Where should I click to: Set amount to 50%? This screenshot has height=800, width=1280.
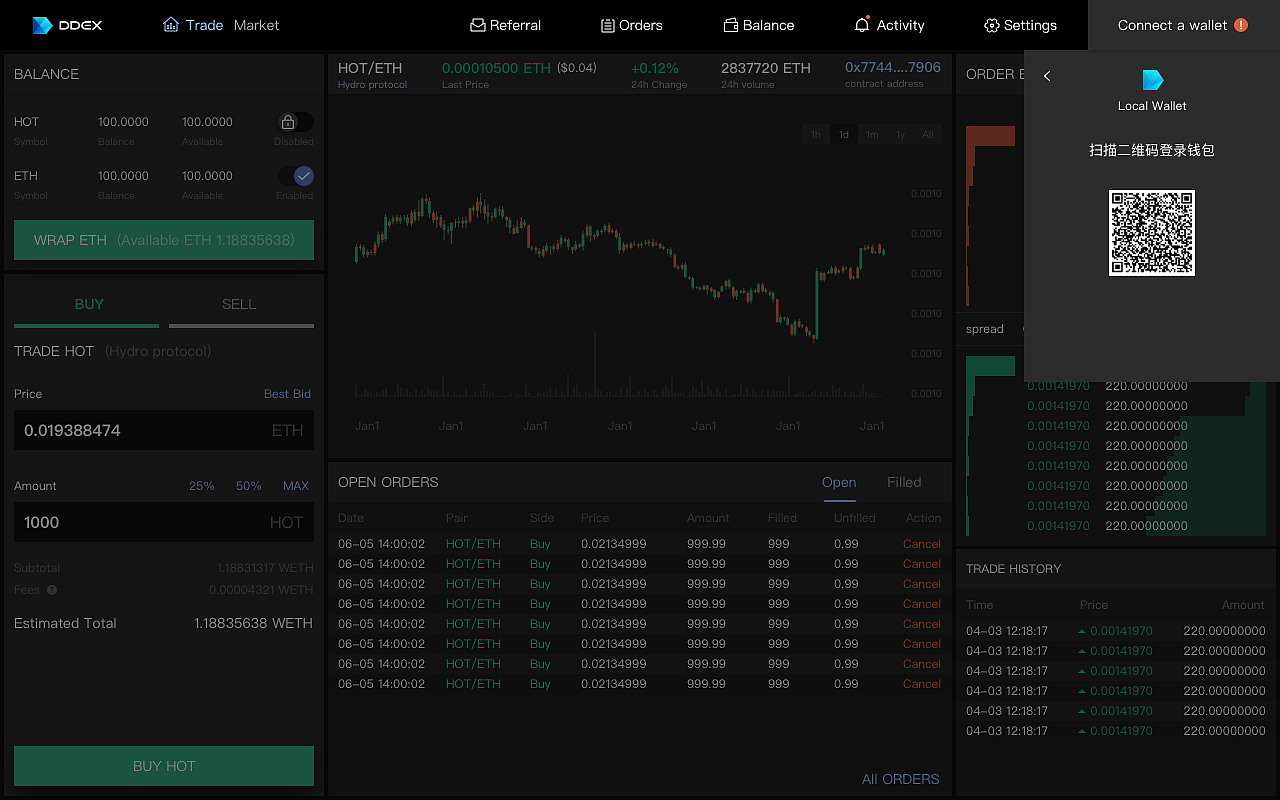[249, 486]
